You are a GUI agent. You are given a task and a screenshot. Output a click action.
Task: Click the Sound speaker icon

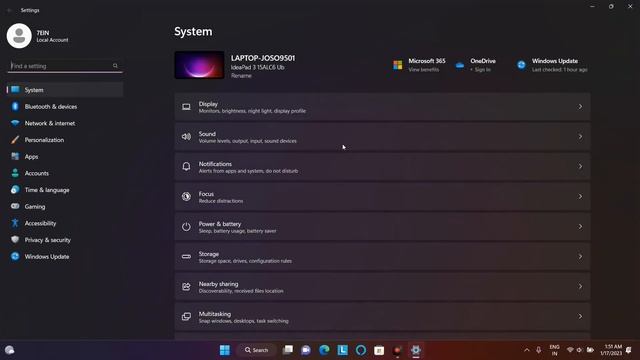tap(186, 137)
